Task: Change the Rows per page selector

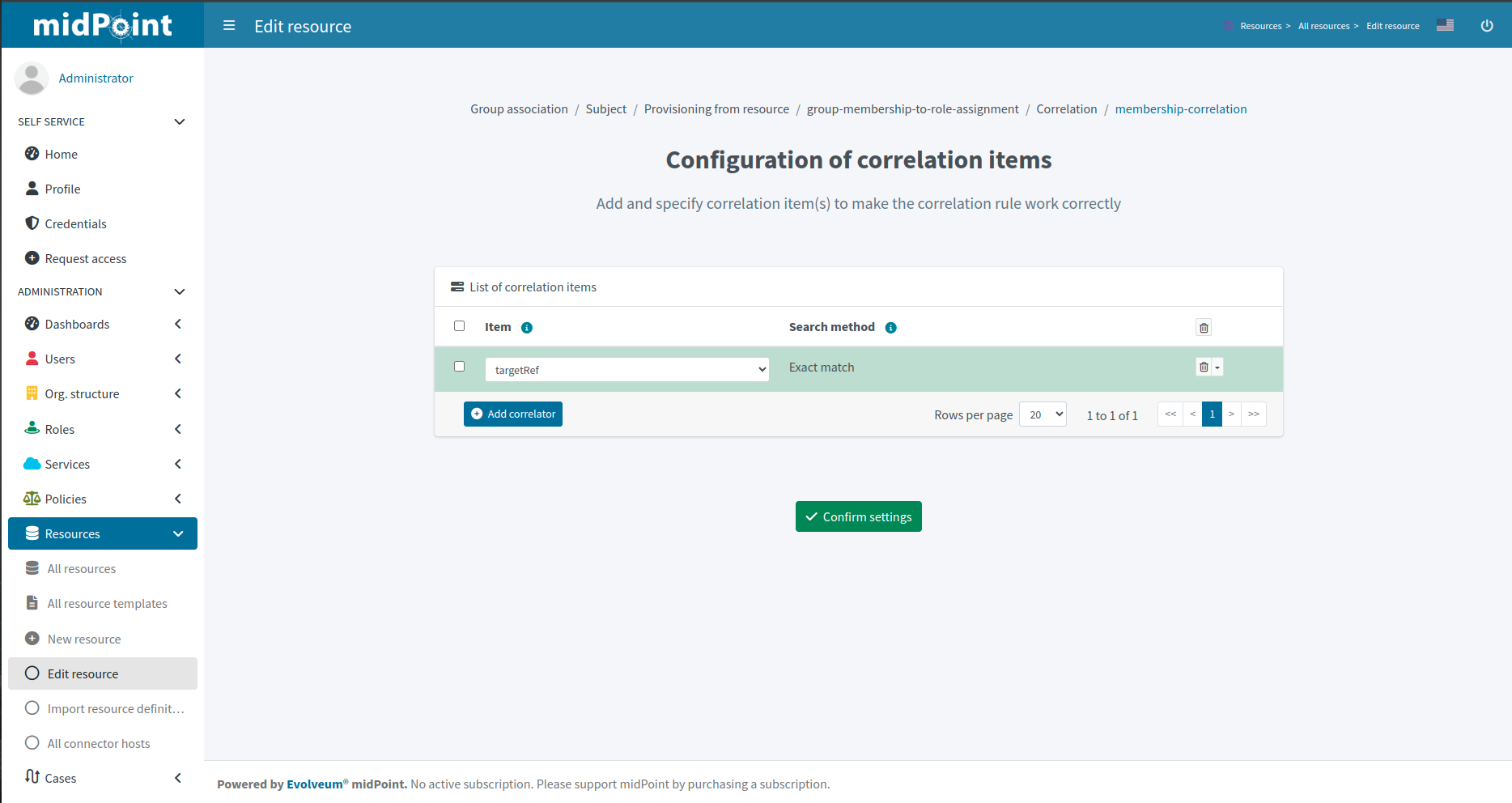Action: [x=1043, y=414]
